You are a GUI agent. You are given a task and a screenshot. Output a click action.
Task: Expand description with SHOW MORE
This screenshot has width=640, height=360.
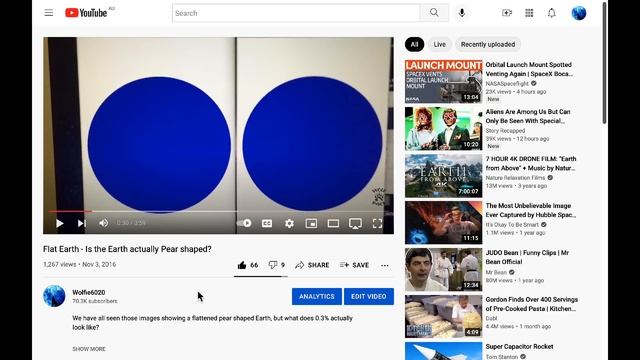click(x=89, y=349)
